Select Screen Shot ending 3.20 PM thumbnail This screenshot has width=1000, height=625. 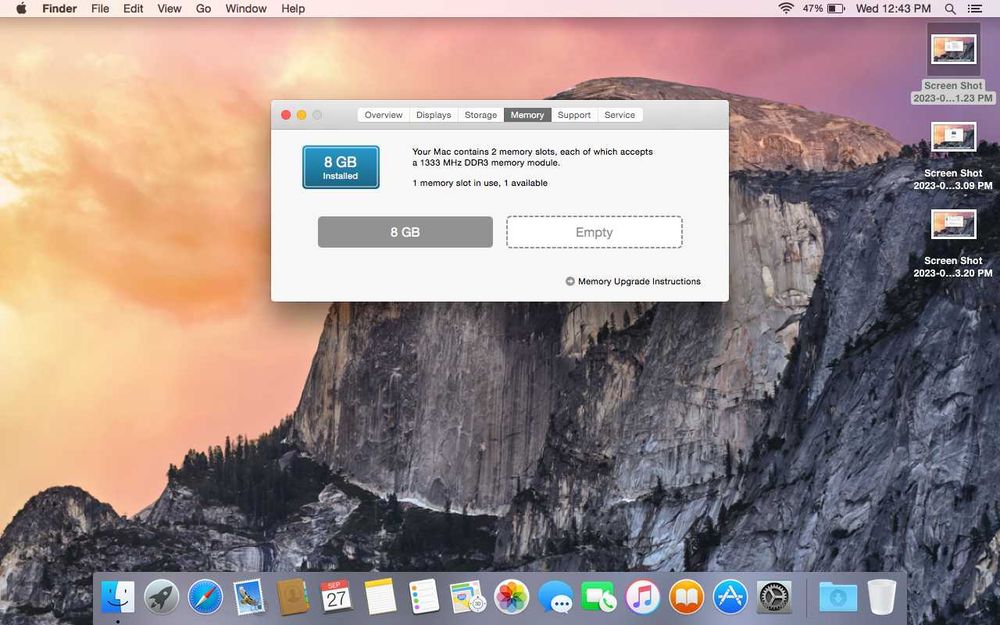pyautogui.click(x=953, y=224)
